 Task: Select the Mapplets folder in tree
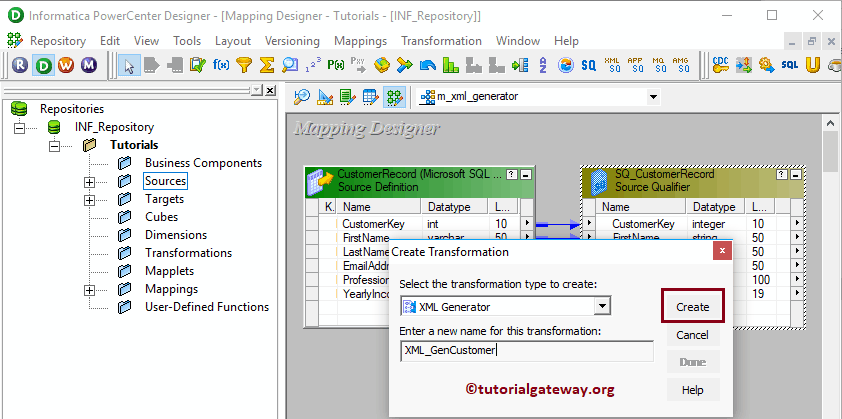click(x=169, y=271)
